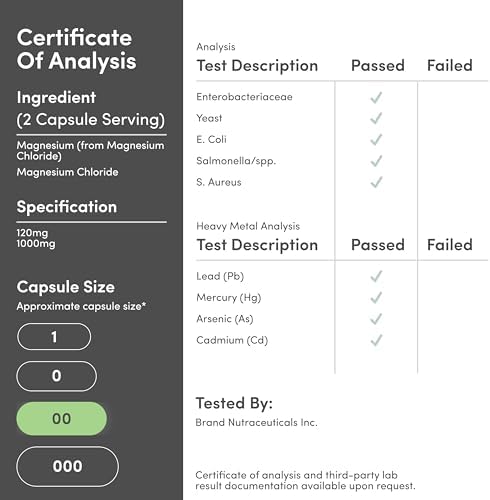Click the E. Coli passed checkmark

pyautogui.click(x=376, y=140)
